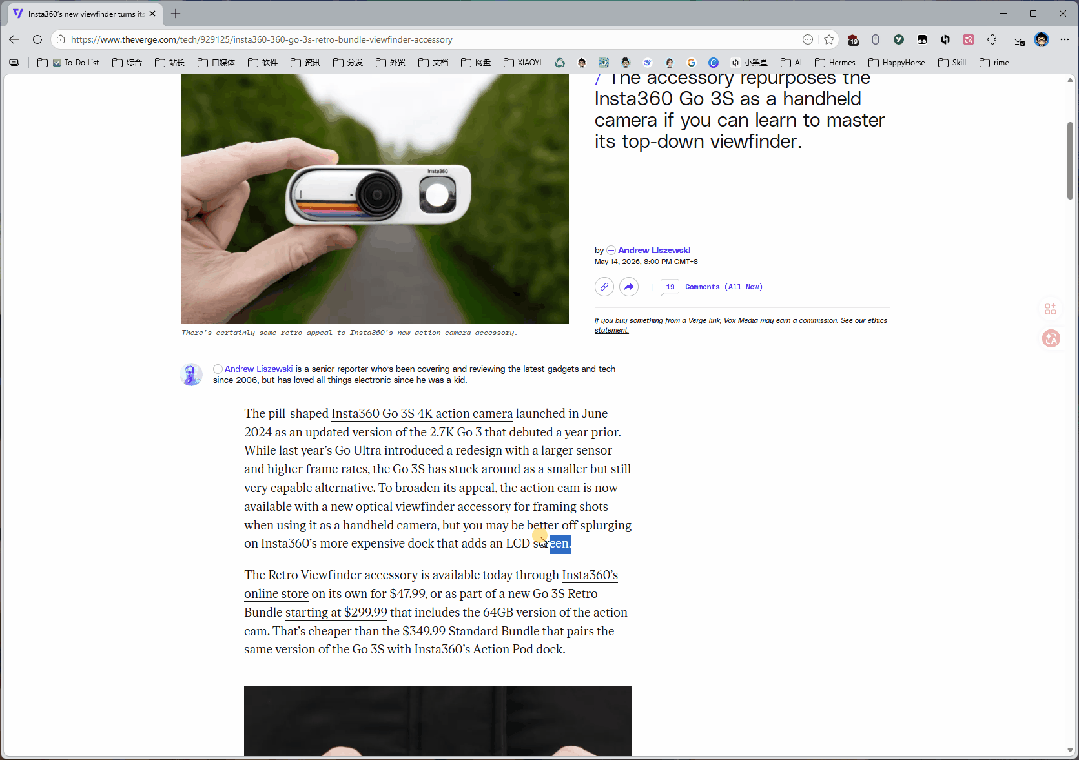Follow author via circle in bio line
This screenshot has width=1079, height=760.
[x=217, y=369]
